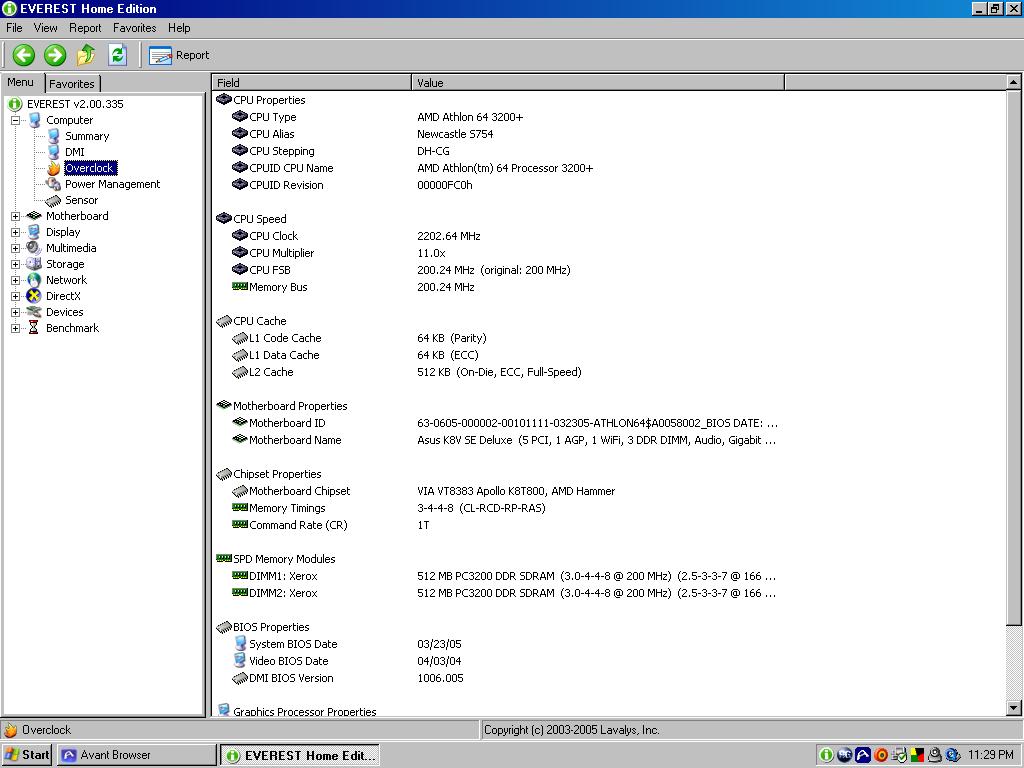
Task: Click the EVEREST Home Edition taskbar button
Action: (300, 755)
